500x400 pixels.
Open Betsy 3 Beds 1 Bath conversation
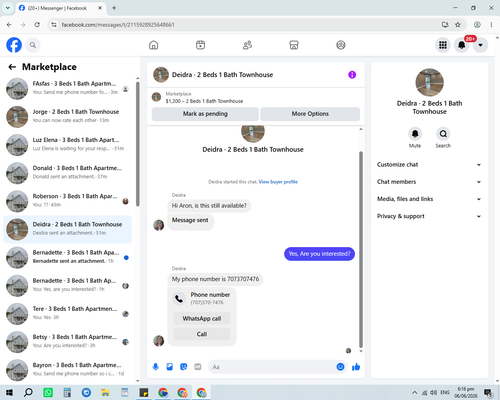pyautogui.click(x=67, y=342)
